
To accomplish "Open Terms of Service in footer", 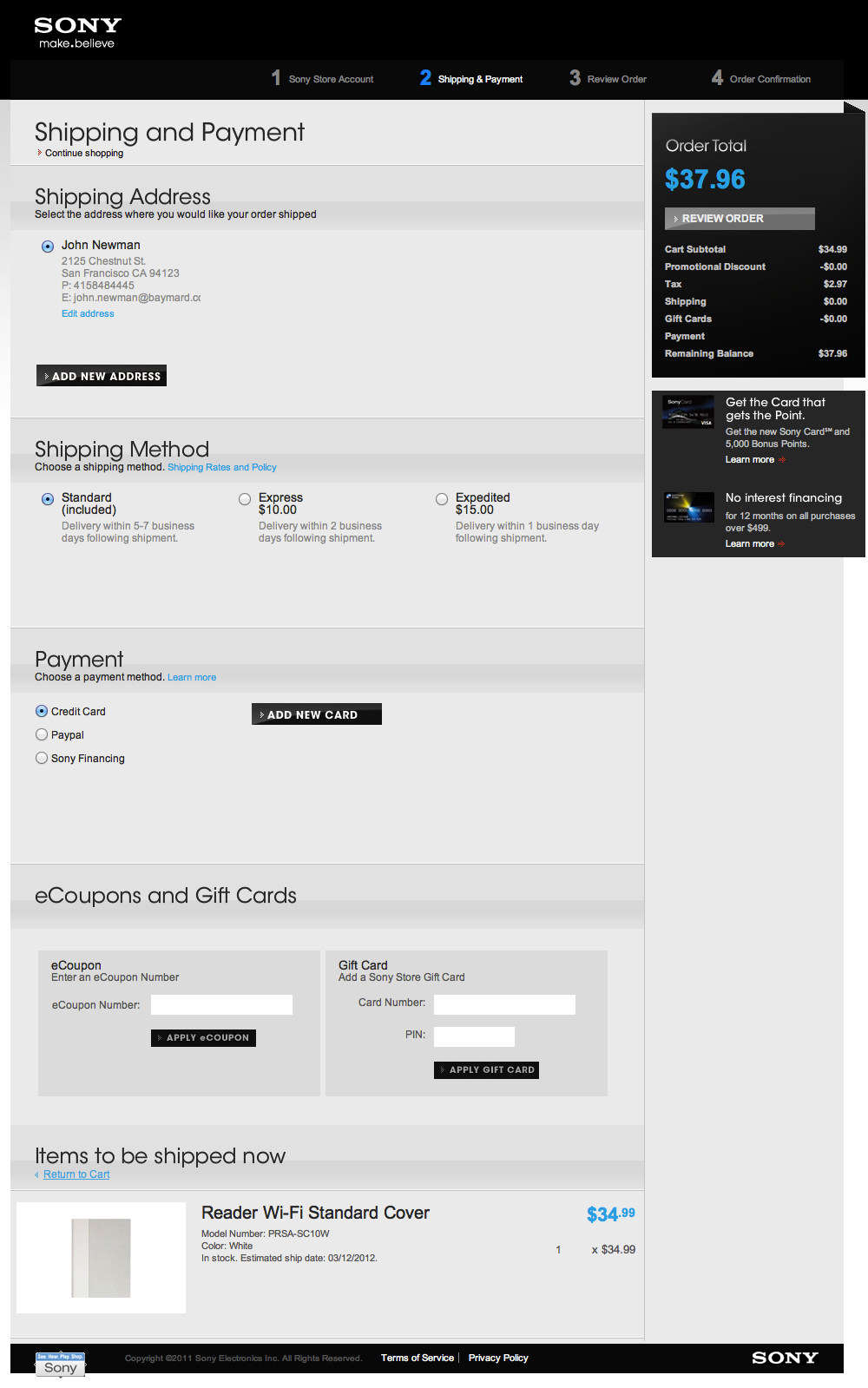I will (418, 1358).
